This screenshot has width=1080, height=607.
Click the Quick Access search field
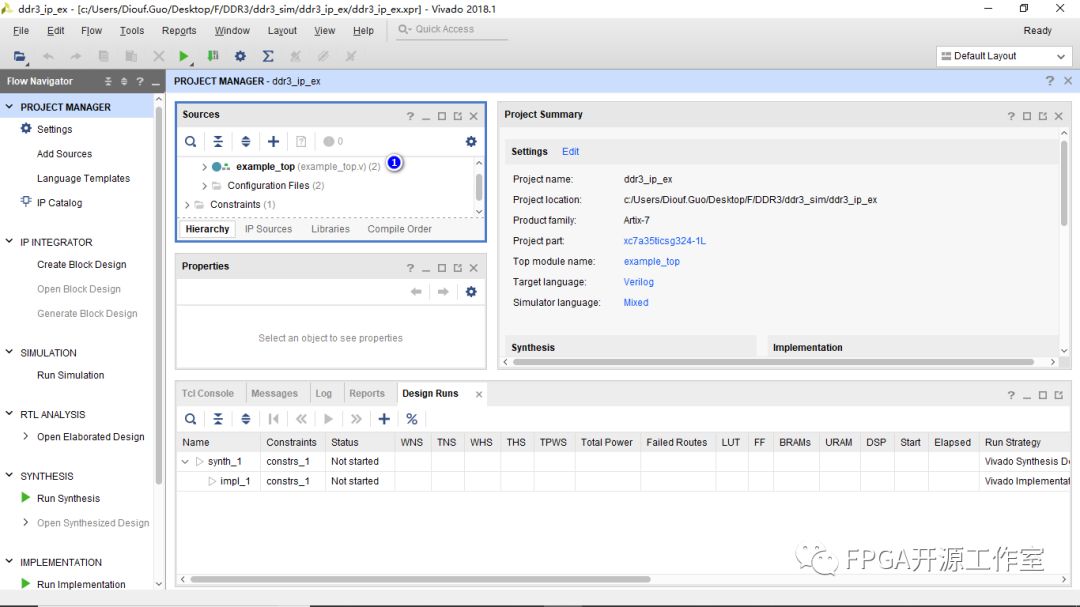pos(450,30)
